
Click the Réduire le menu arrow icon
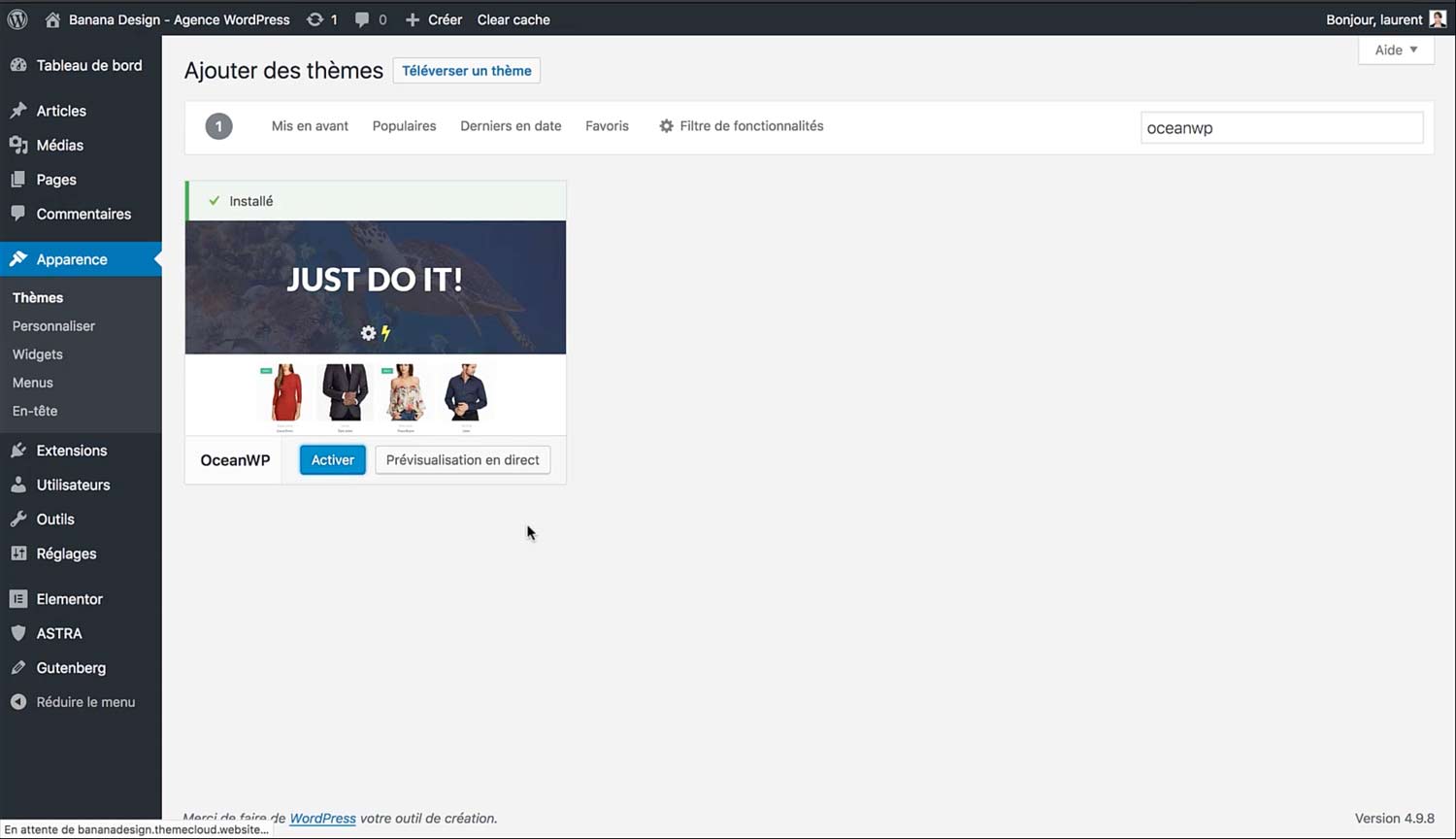(x=18, y=702)
